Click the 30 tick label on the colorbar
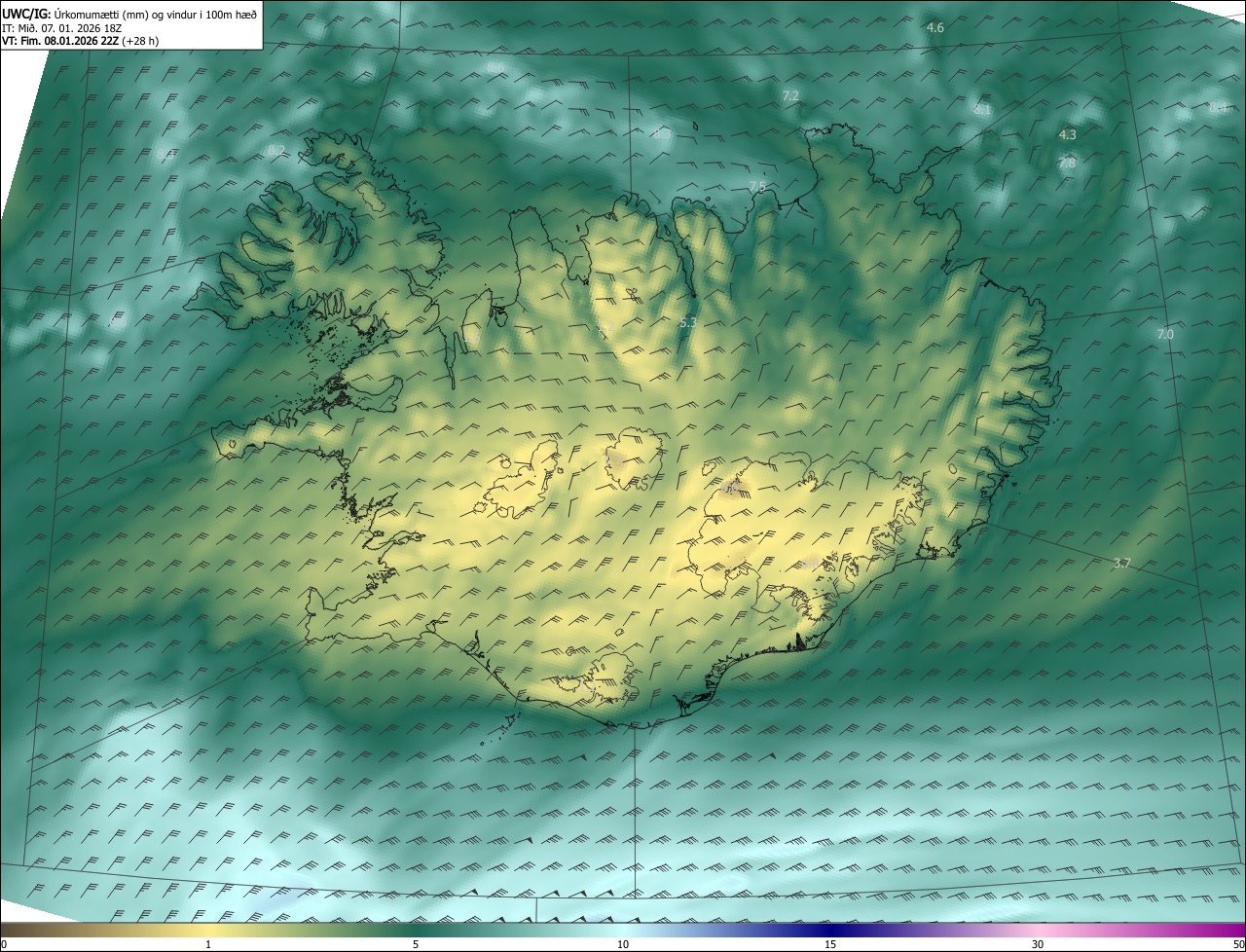1246x952 pixels. 1038,944
